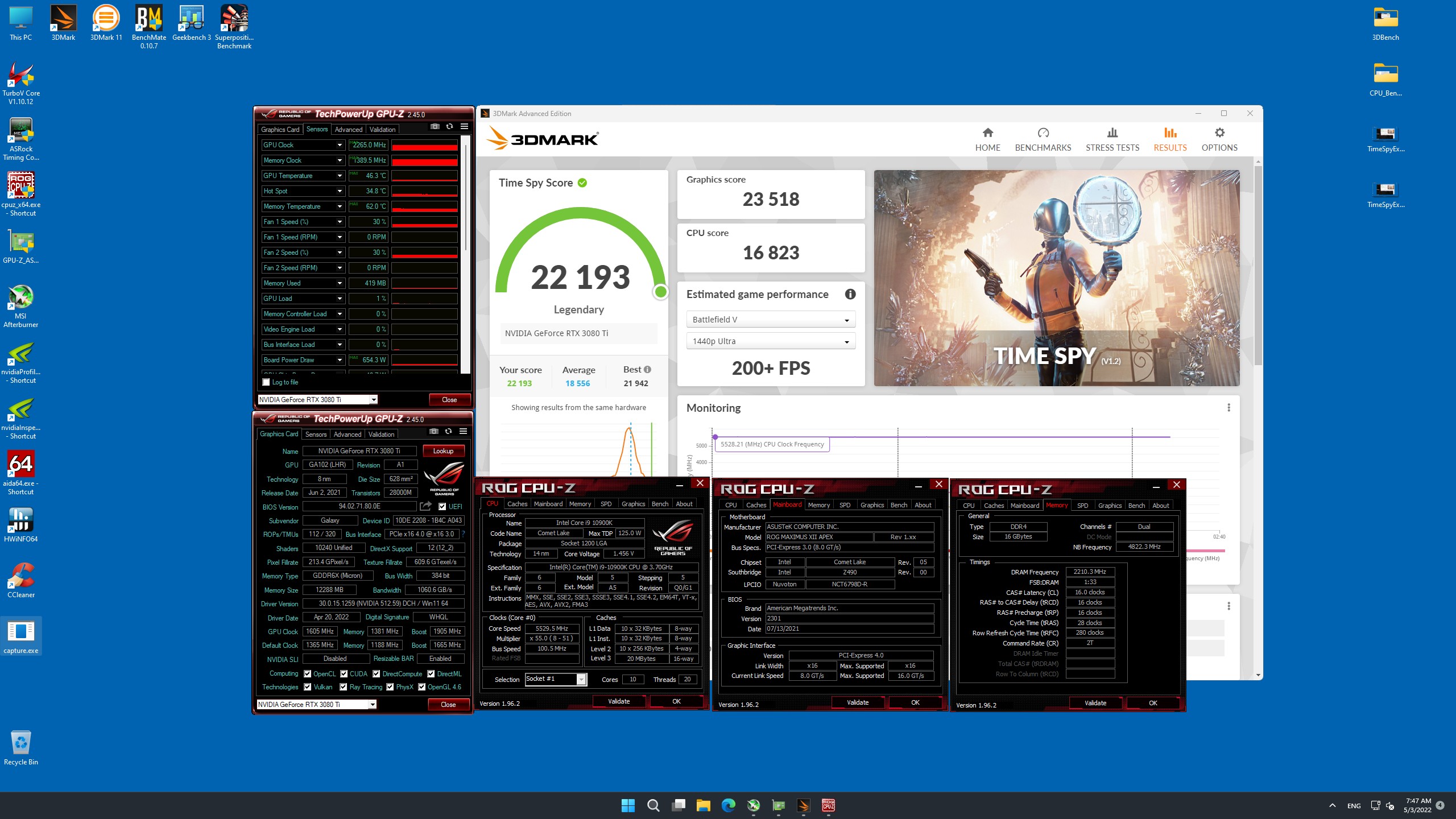
Task: Open 3DMark OPTIONS gear
Action: tap(1219, 139)
